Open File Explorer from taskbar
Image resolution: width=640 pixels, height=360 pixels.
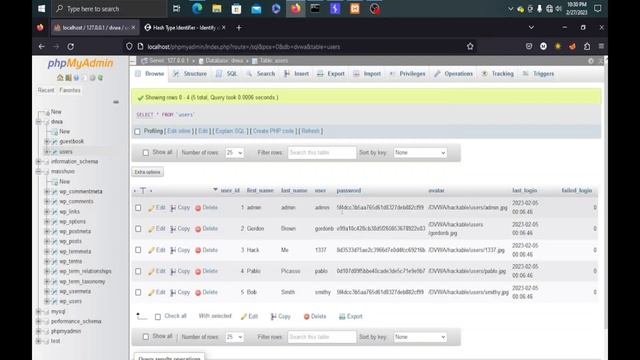217,9
